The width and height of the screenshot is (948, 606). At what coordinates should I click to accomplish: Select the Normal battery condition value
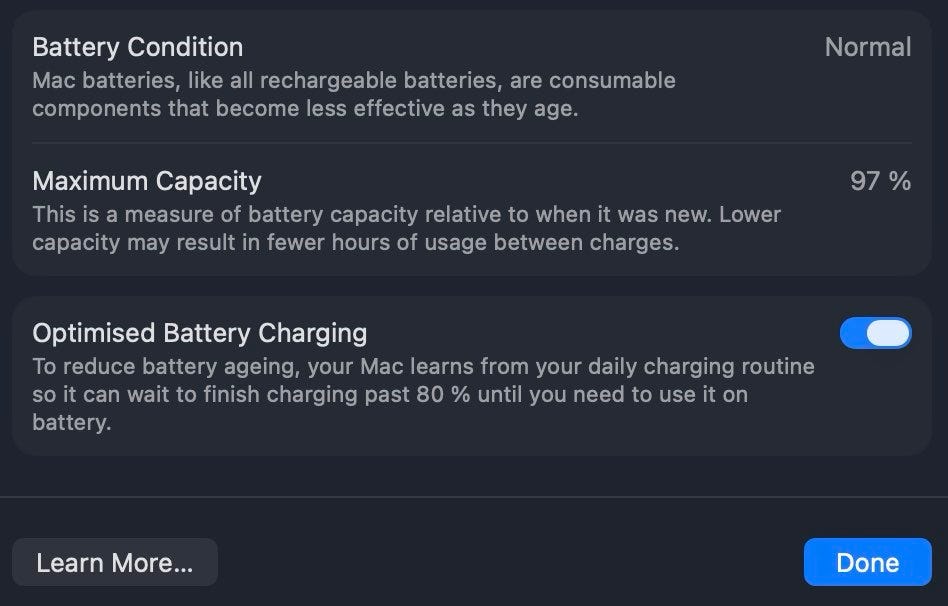pos(867,47)
